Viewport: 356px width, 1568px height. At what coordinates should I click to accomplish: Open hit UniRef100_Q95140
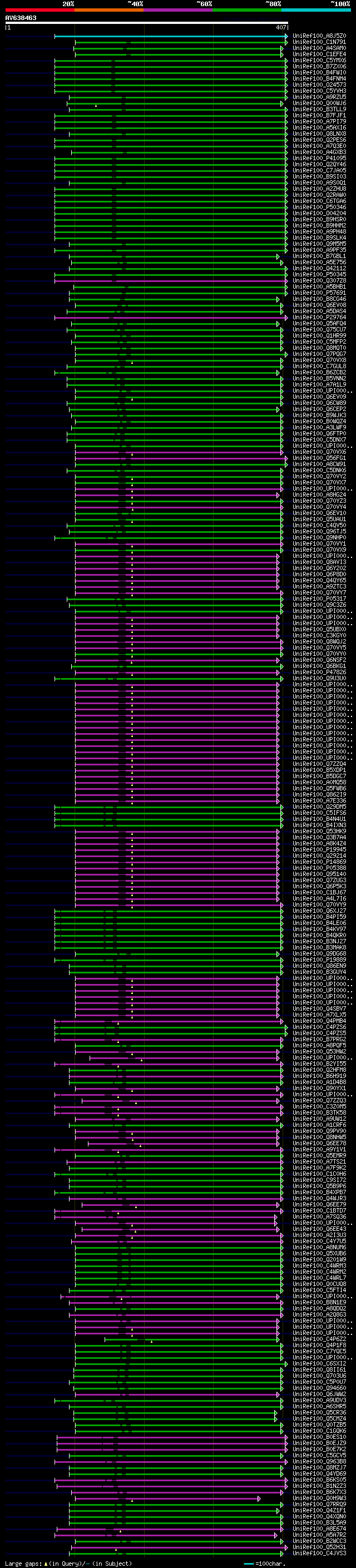[319, 874]
